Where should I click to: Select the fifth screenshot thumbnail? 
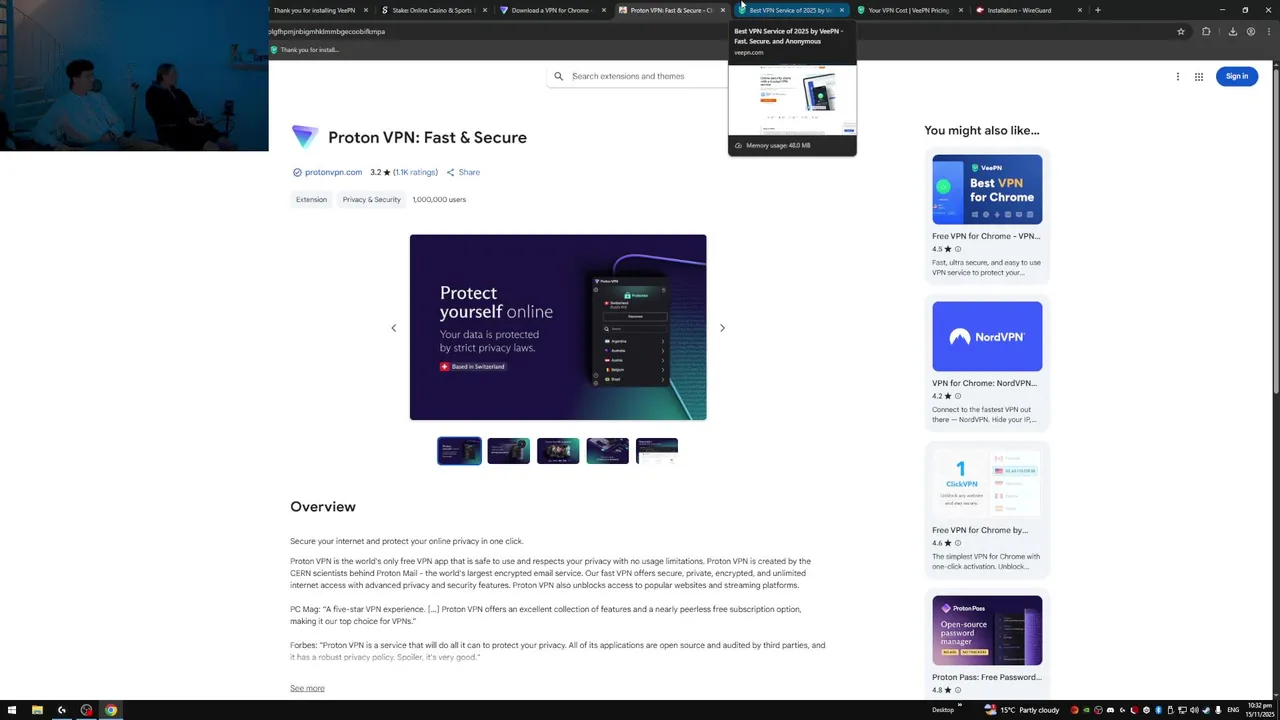point(657,451)
